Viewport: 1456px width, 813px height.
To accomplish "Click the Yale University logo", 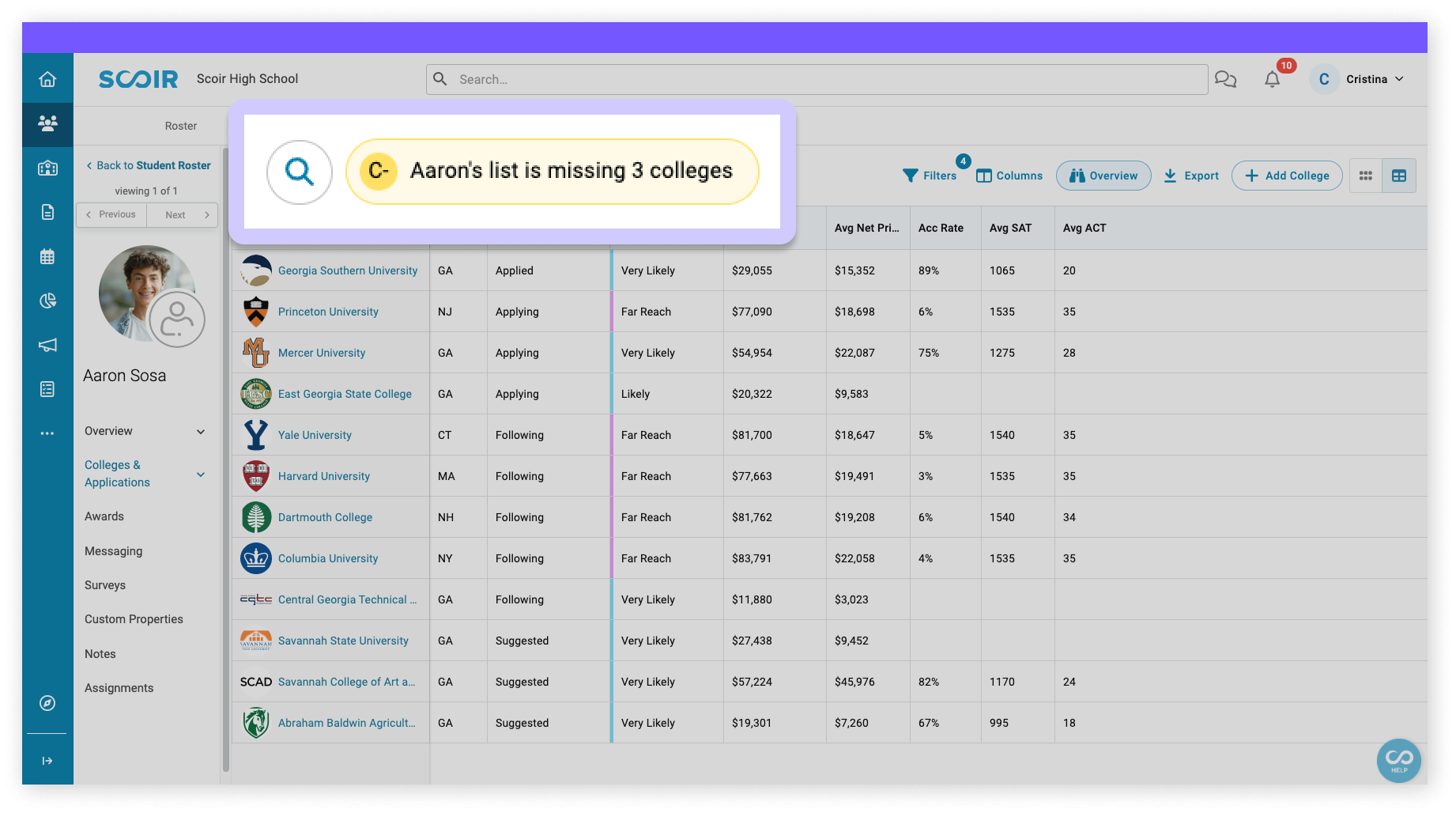I will pos(256,435).
